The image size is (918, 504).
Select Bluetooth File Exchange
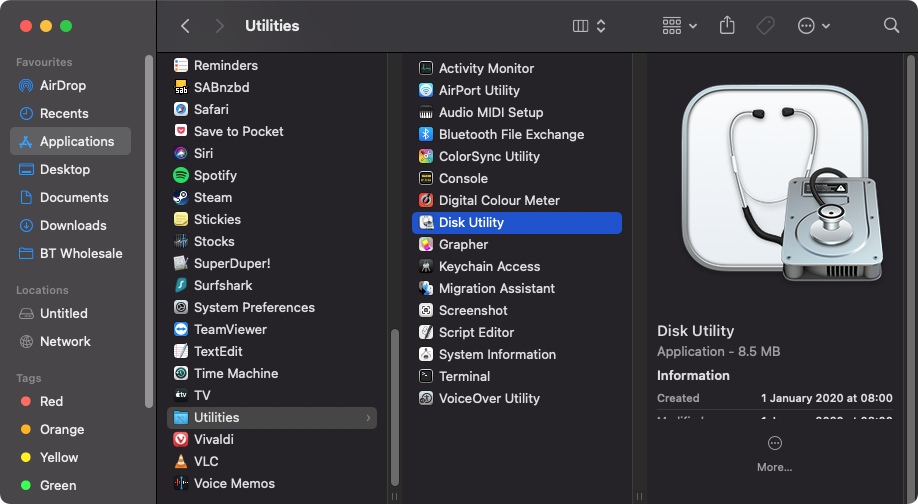[517, 135]
